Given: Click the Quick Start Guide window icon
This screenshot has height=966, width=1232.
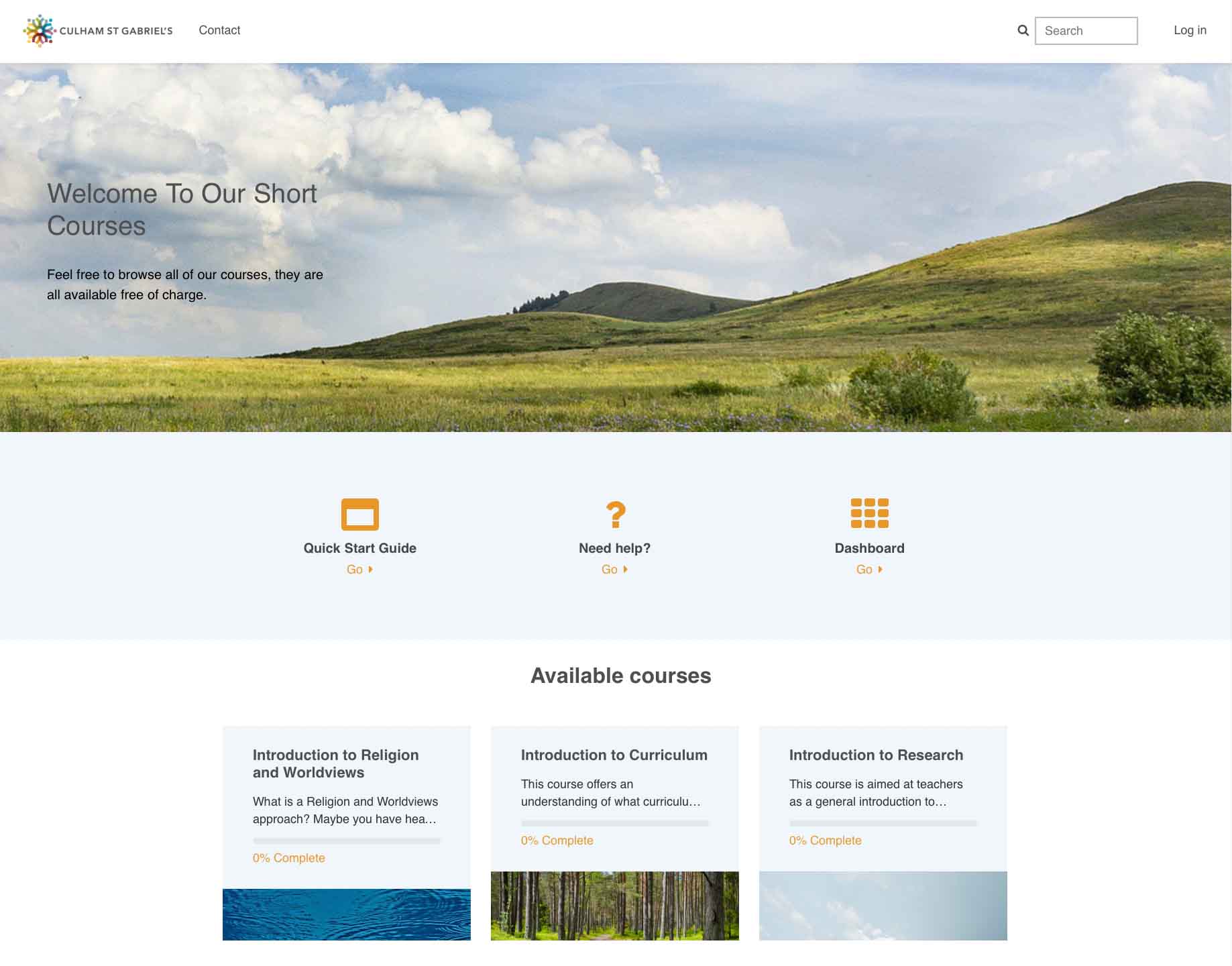Looking at the screenshot, I should coord(359,515).
